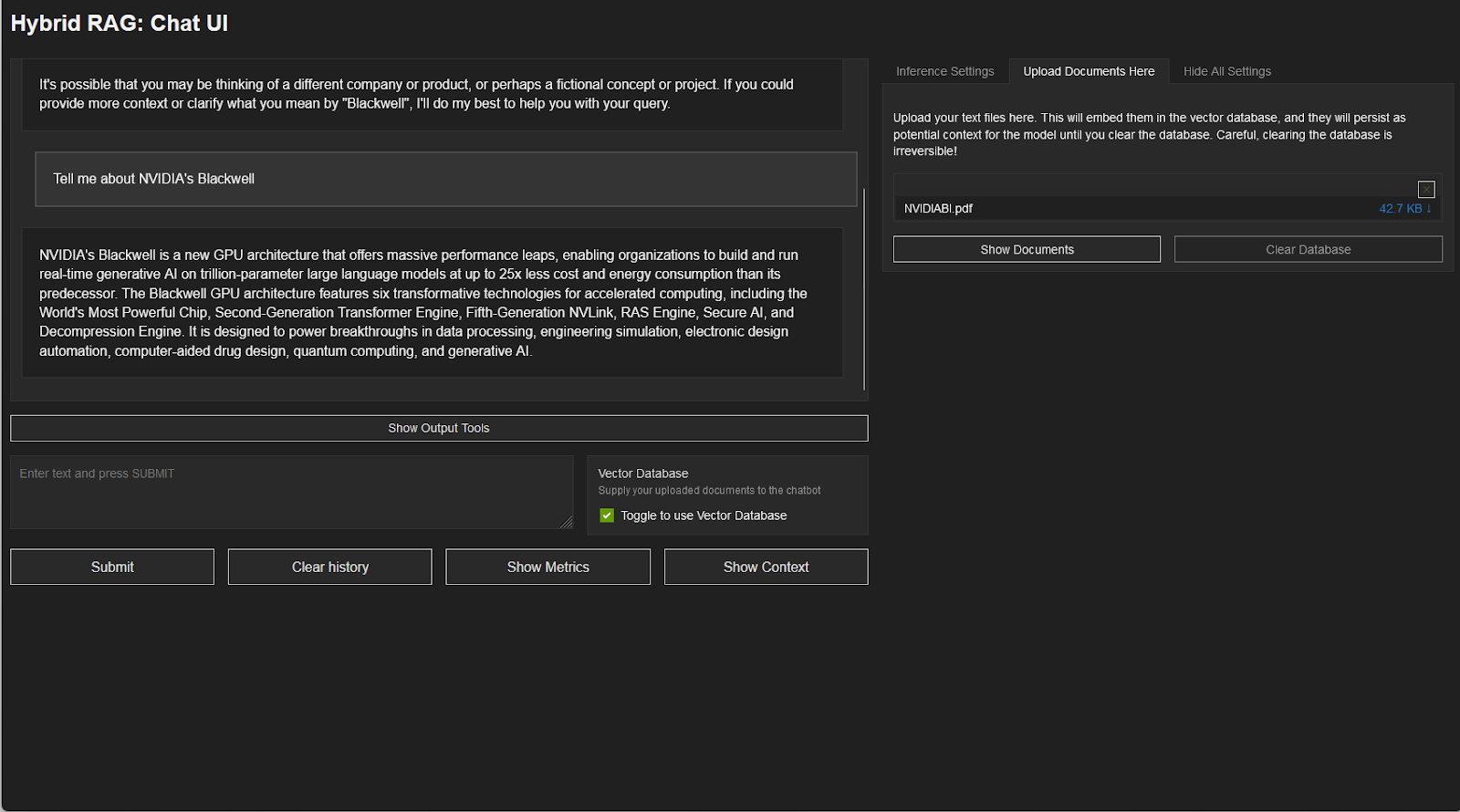Click the 'Toggle to use Vector Database' label
Viewport: 1460px width, 812px height.
point(704,515)
